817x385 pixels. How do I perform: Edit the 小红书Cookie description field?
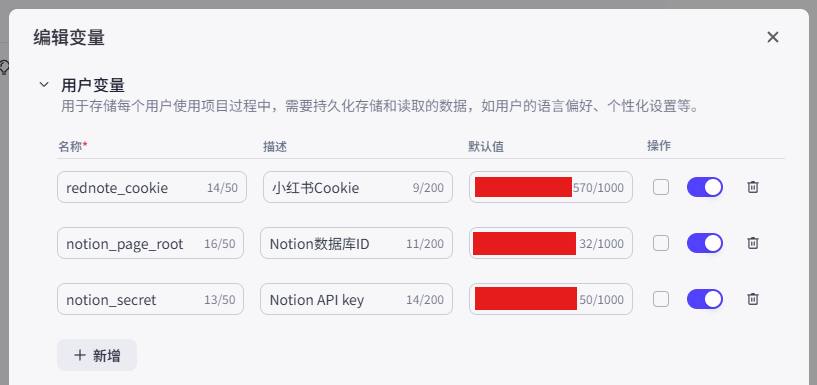point(357,187)
